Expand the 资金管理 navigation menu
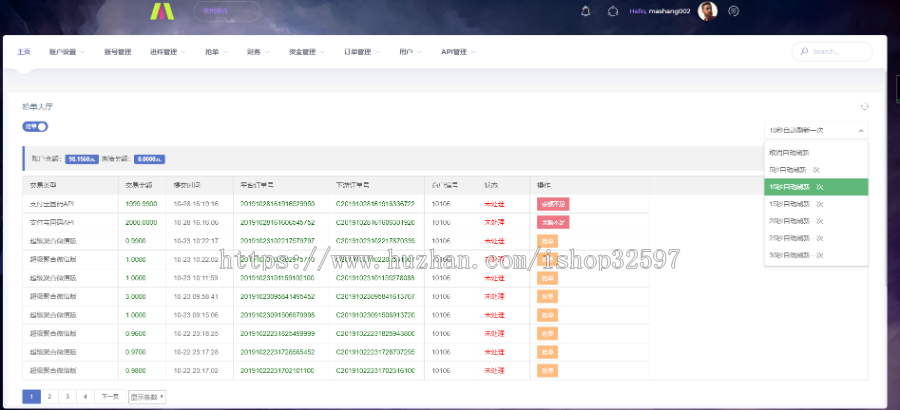Viewport: 900px width, 410px height. coord(307,52)
